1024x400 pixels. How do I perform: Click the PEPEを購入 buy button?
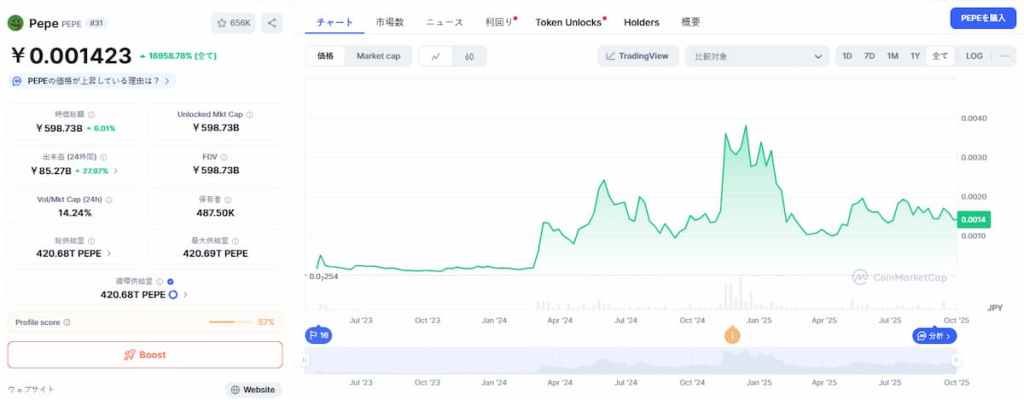click(x=981, y=18)
